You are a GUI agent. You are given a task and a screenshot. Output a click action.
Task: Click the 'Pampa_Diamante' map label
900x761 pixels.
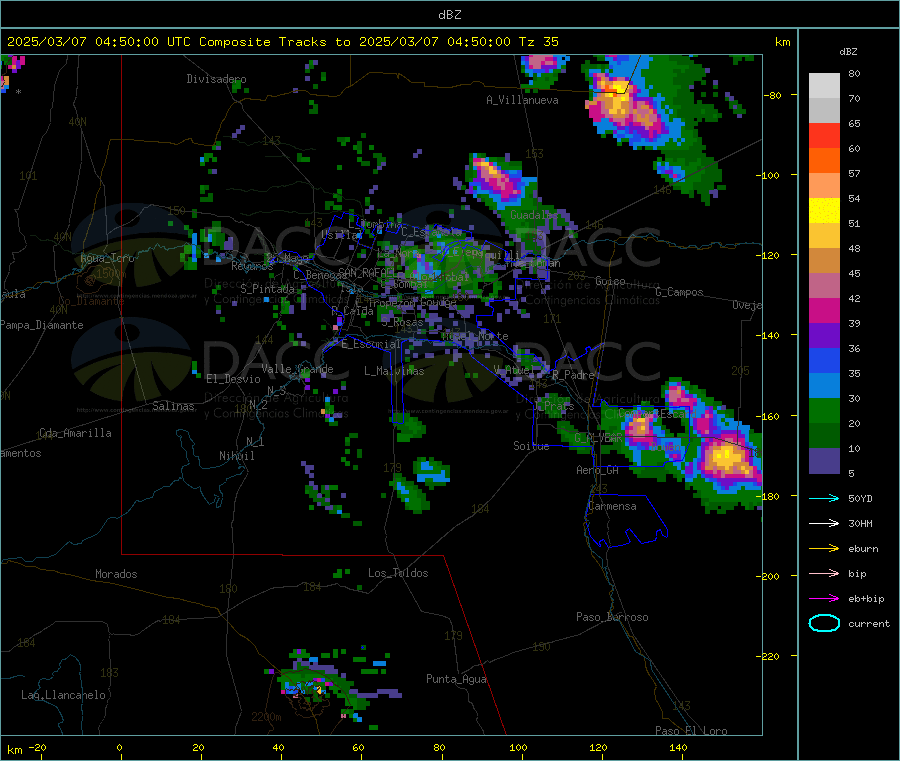[x=41, y=325]
